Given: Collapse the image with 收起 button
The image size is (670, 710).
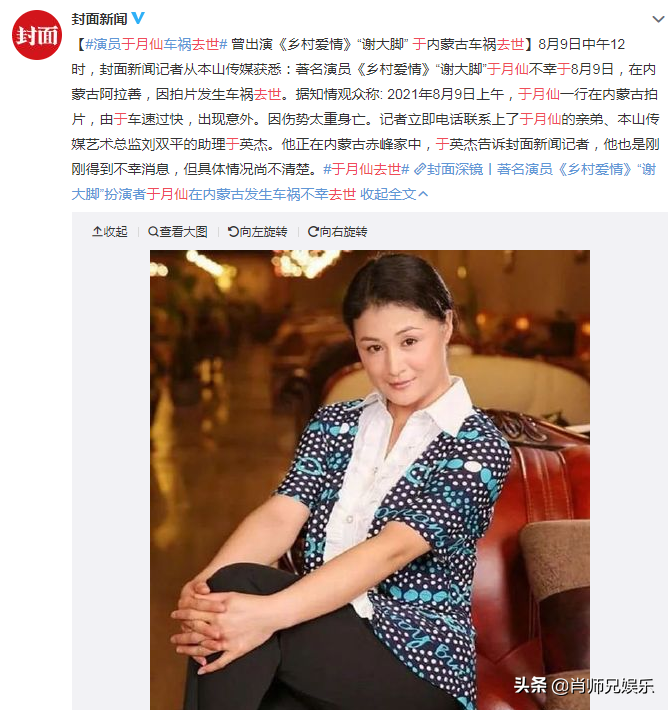Looking at the screenshot, I should (x=110, y=232).
